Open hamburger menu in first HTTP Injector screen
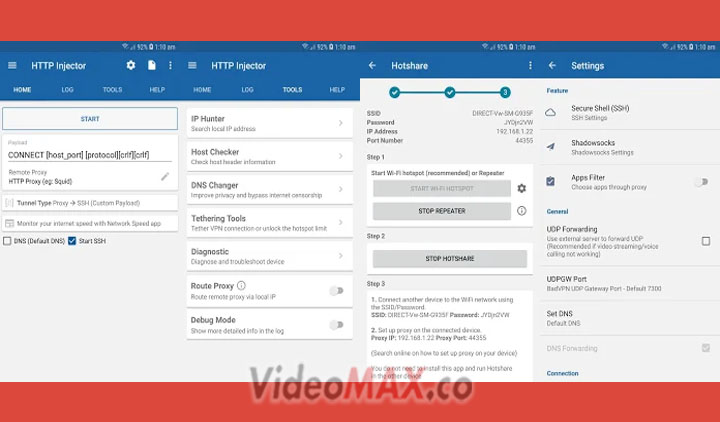Screen dimensions: 720x422 (x=12, y=66)
